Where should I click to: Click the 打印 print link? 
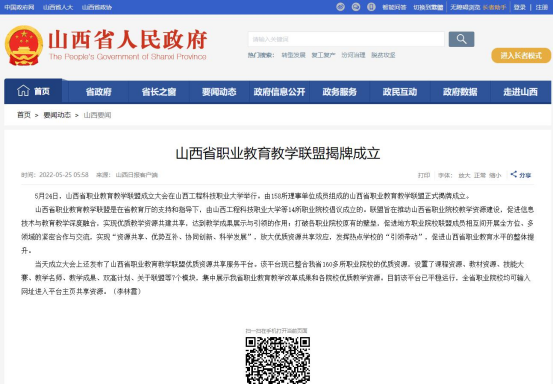pyautogui.click(x=424, y=175)
